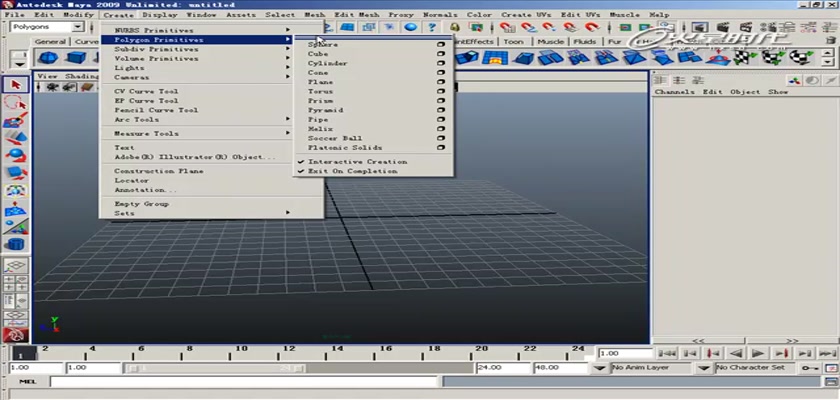The image size is (840, 400).
Task: Choose the Paint Selection tool
Action: (x=16, y=120)
